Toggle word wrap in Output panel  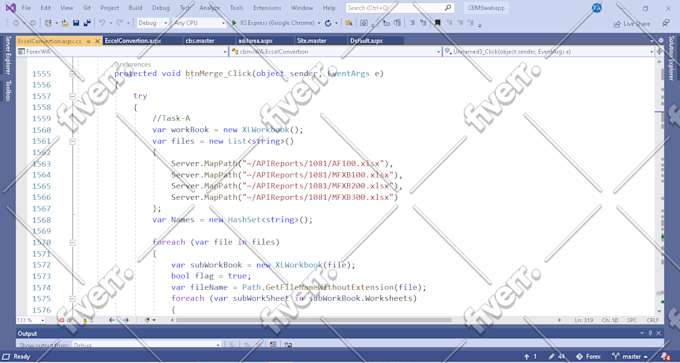288,344
